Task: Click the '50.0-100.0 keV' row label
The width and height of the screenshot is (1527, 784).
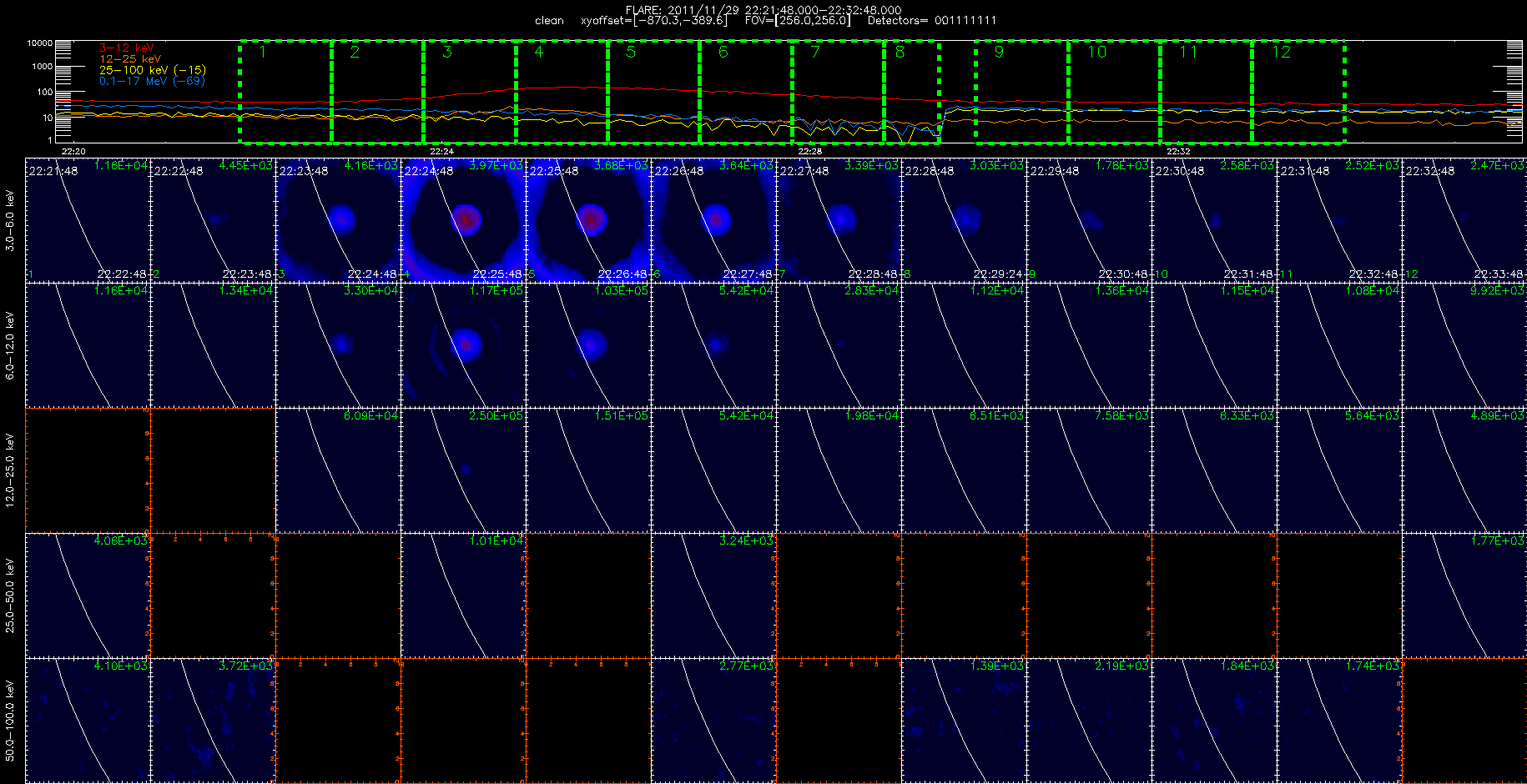Action: 10,721
